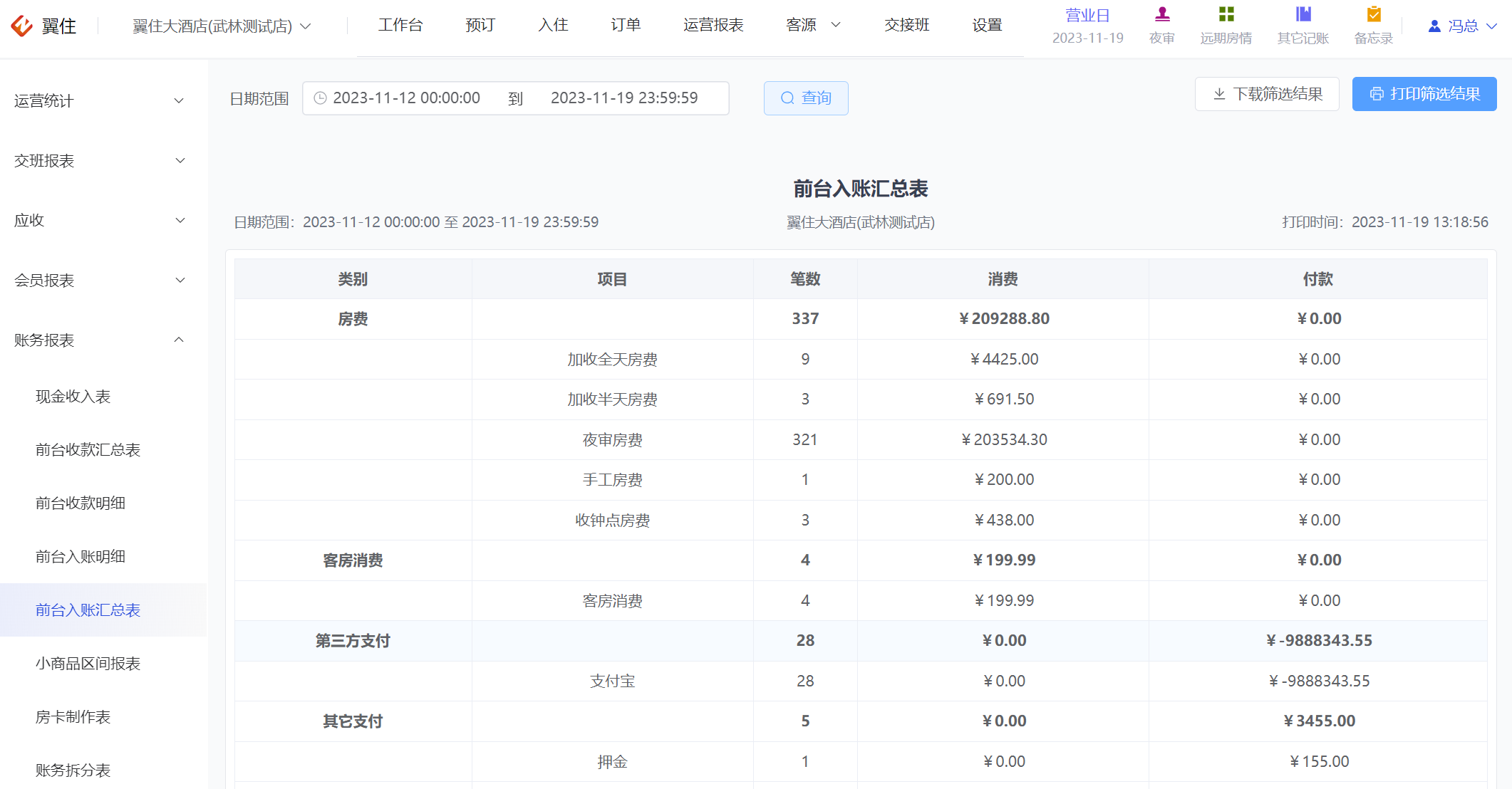This screenshot has width=1512, height=789.
Task: Select 前台入账汇总表 in sidebar
Action: tap(103, 610)
